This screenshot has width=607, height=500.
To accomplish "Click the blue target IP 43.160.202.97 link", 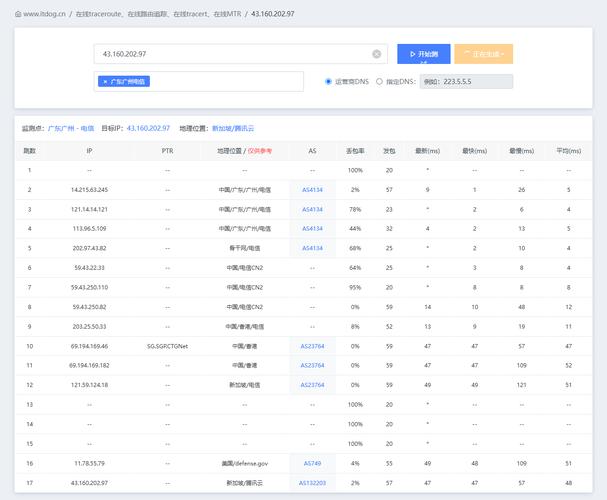I will point(148,128).
